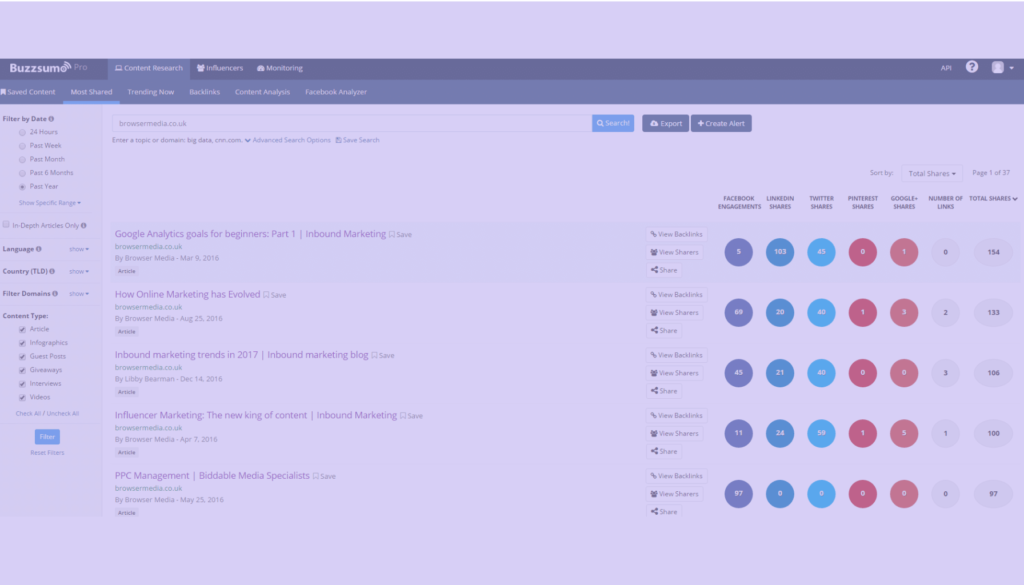Switch to the Trending Now tab
Image resolution: width=1024 pixels, height=585 pixels.
tap(150, 91)
